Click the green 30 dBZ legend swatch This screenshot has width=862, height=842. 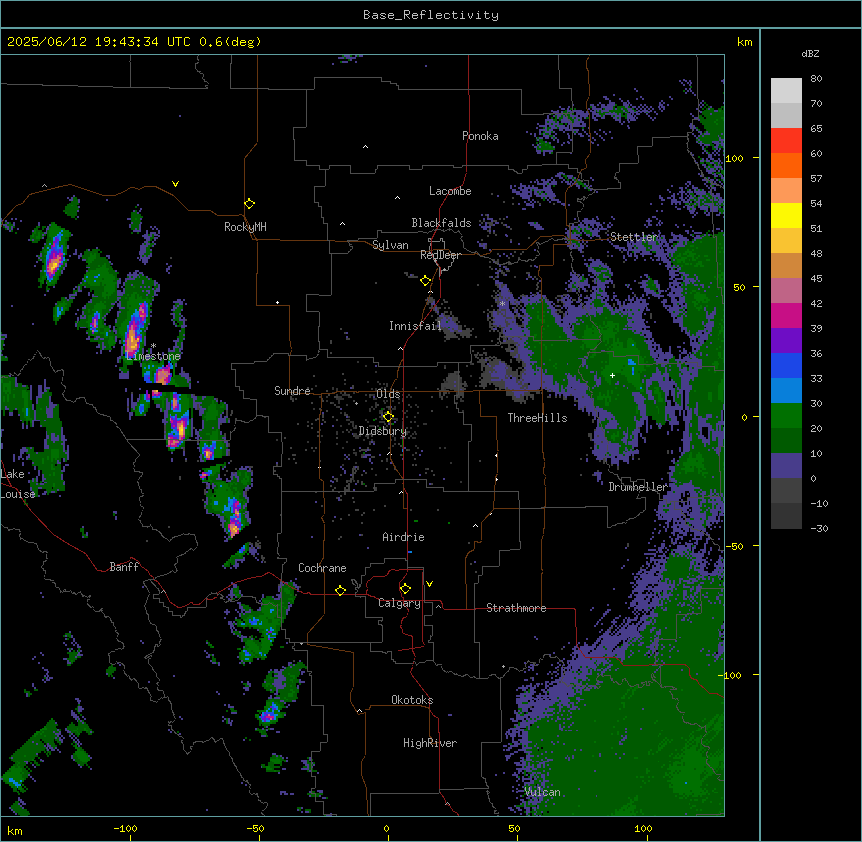click(x=786, y=416)
